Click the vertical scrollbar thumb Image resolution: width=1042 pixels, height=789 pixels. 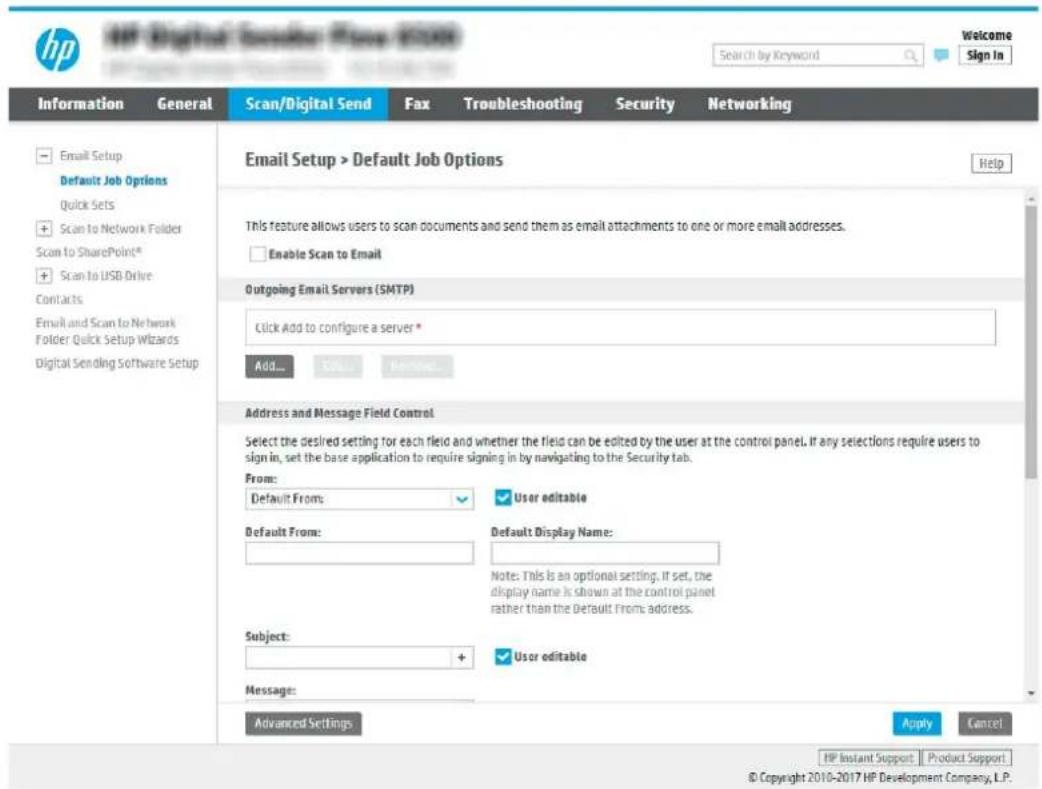(x=1031, y=342)
